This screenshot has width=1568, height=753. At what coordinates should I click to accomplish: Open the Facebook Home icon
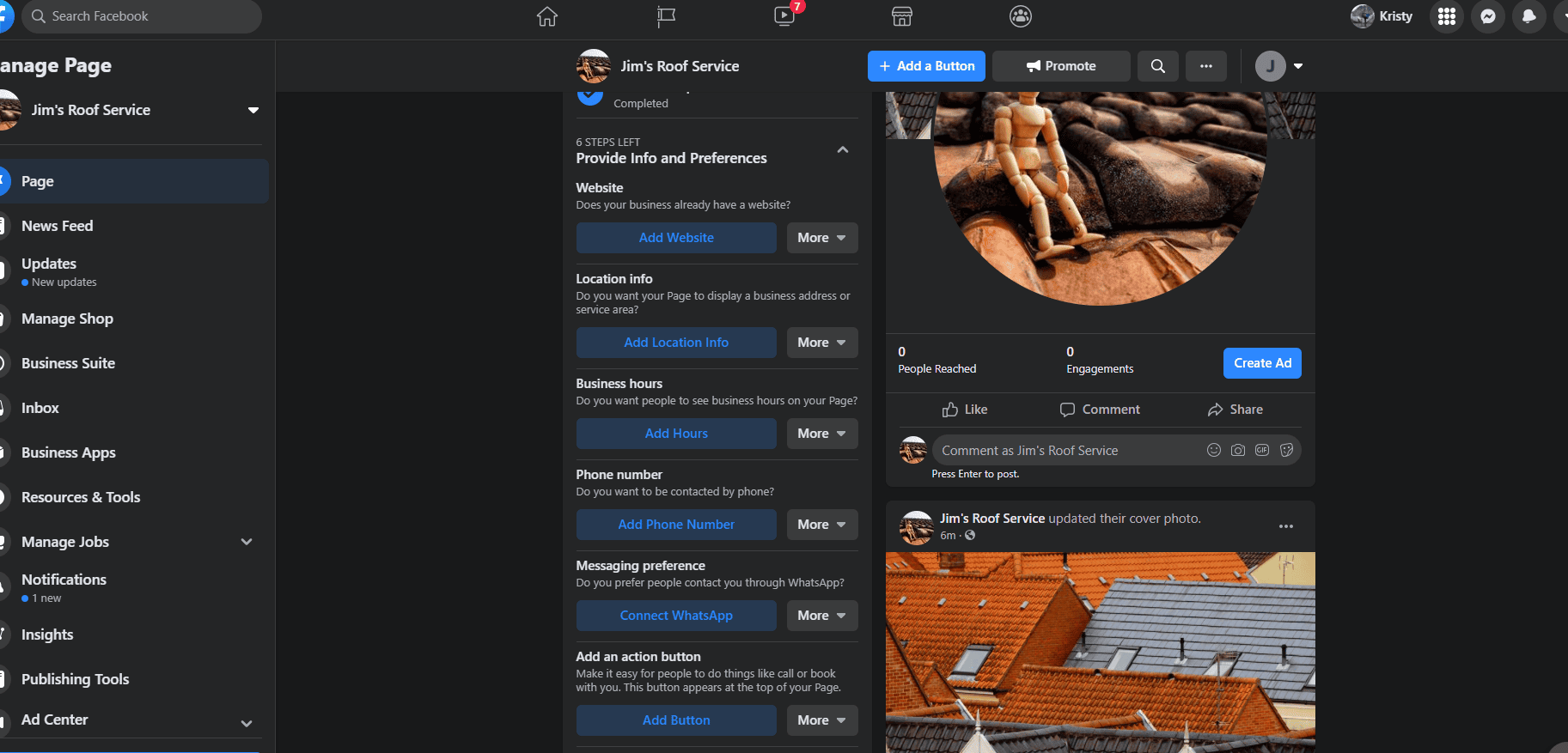point(547,16)
